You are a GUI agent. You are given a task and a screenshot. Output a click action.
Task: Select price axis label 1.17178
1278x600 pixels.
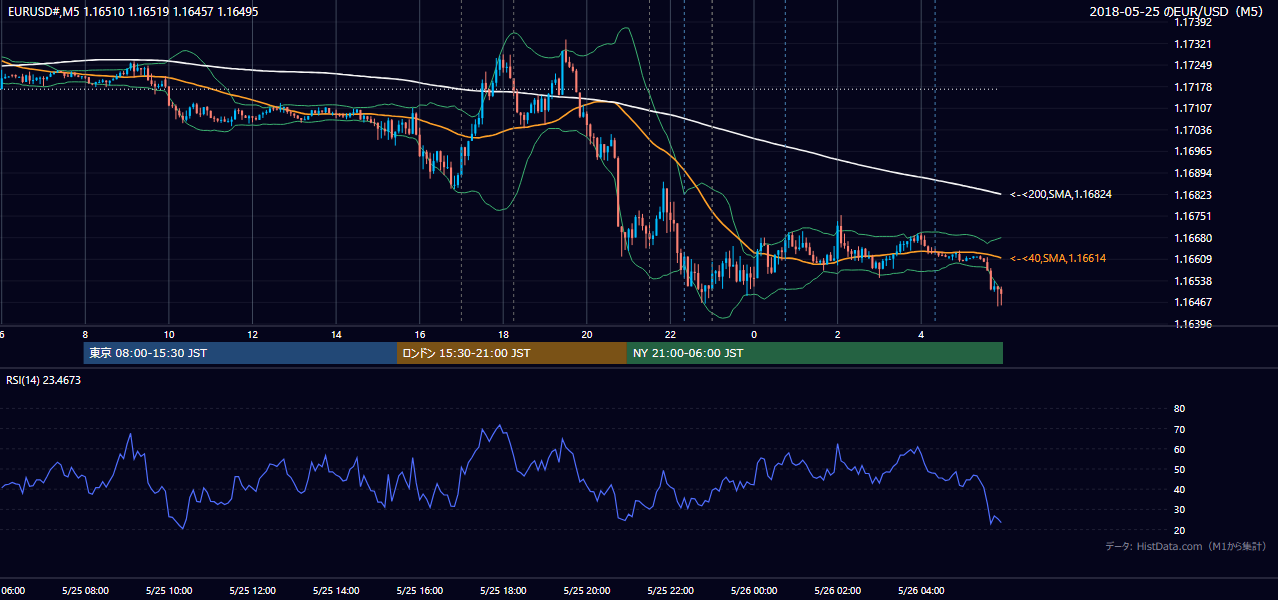click(1192, 87)
